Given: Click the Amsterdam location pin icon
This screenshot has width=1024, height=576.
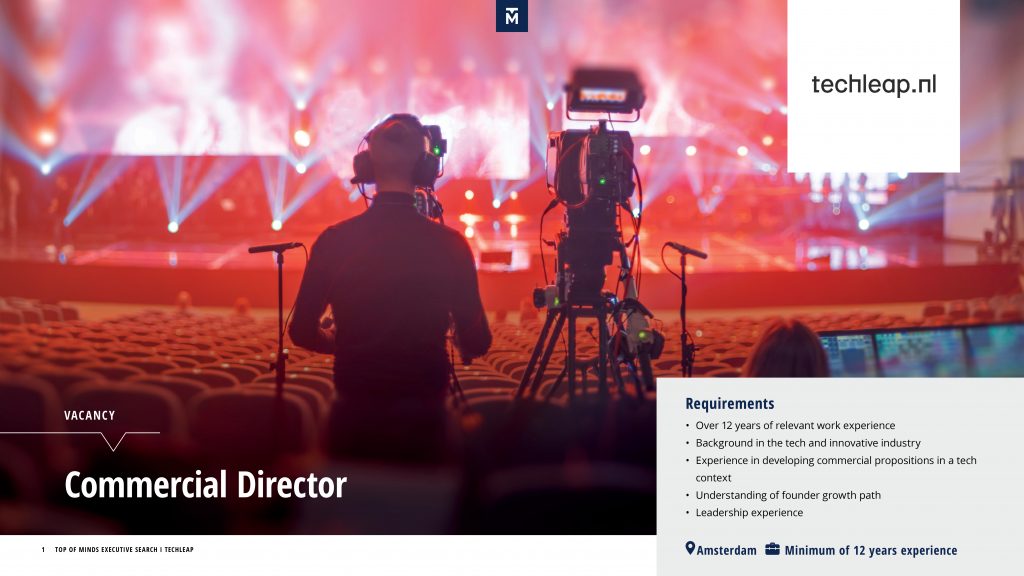Looking at the screenshot, I should click(690, 549).
